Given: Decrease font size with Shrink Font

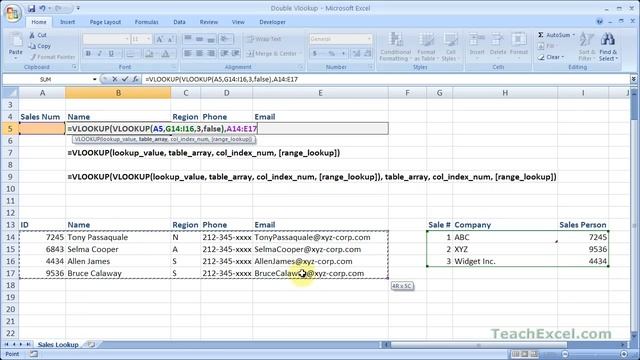Looking at the screenshot, I should click(x=171, y=39).
